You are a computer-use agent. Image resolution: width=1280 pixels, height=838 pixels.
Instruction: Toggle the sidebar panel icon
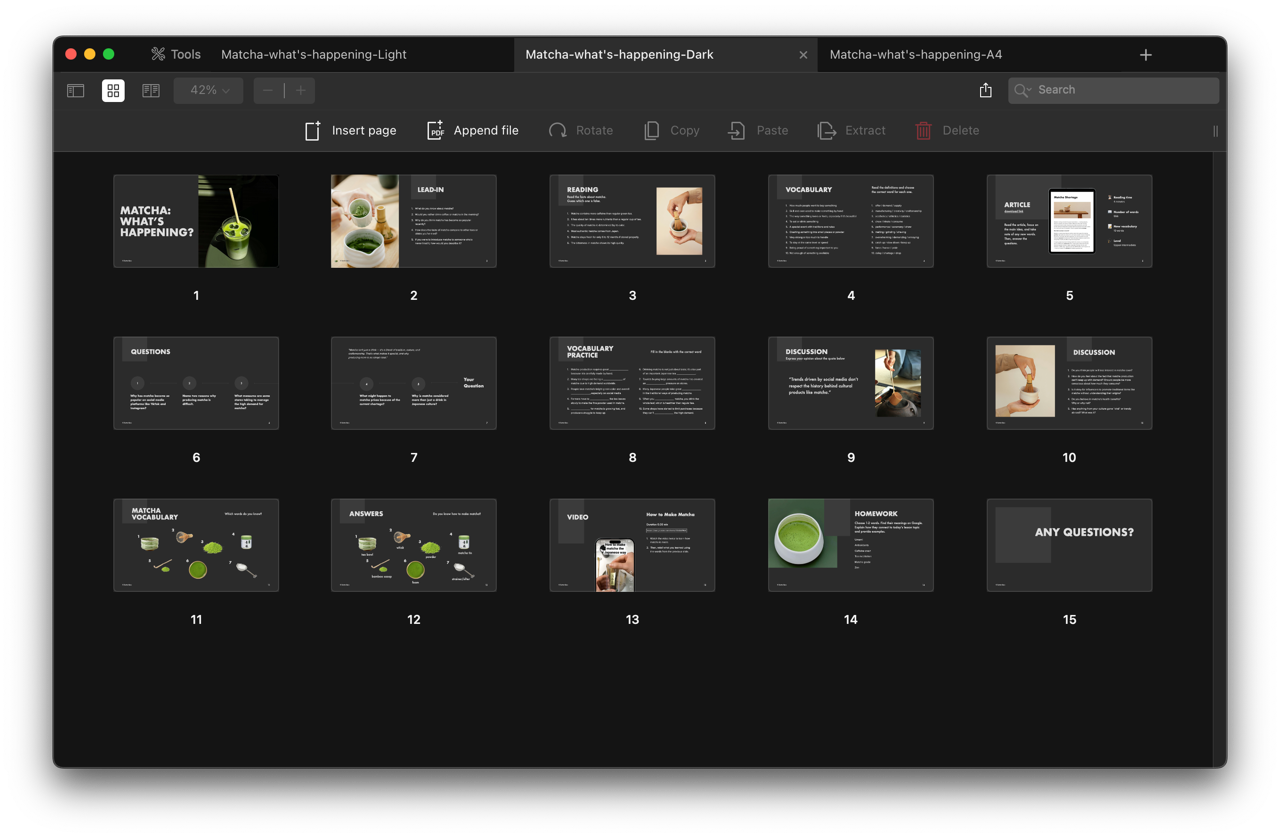tap(75, 90)
